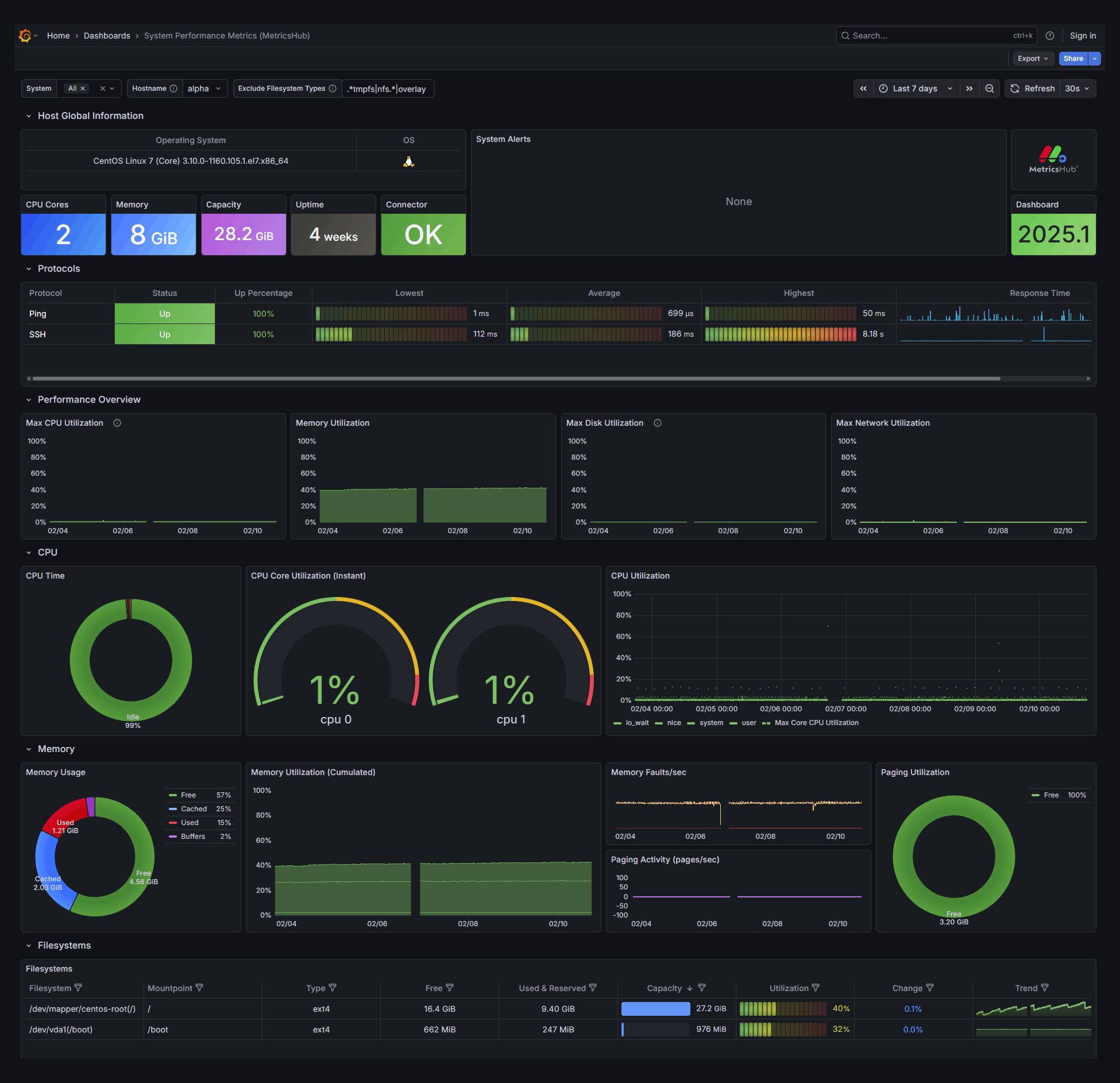The image size is (1120, 1083).
Task: Toggle the io_wait series in CPU Utilization legend
Action: [636, 722]
